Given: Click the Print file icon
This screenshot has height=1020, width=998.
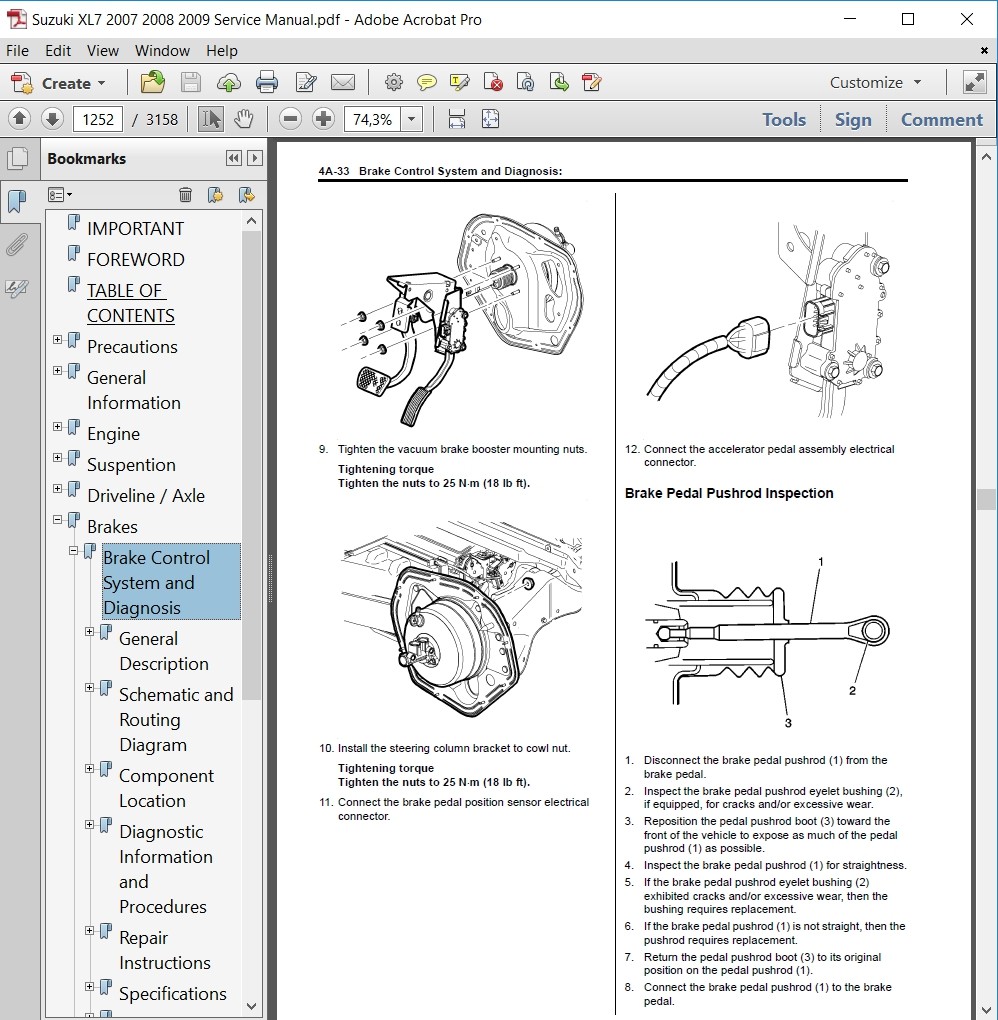Looking at the screenshot, I should (266, 83).
